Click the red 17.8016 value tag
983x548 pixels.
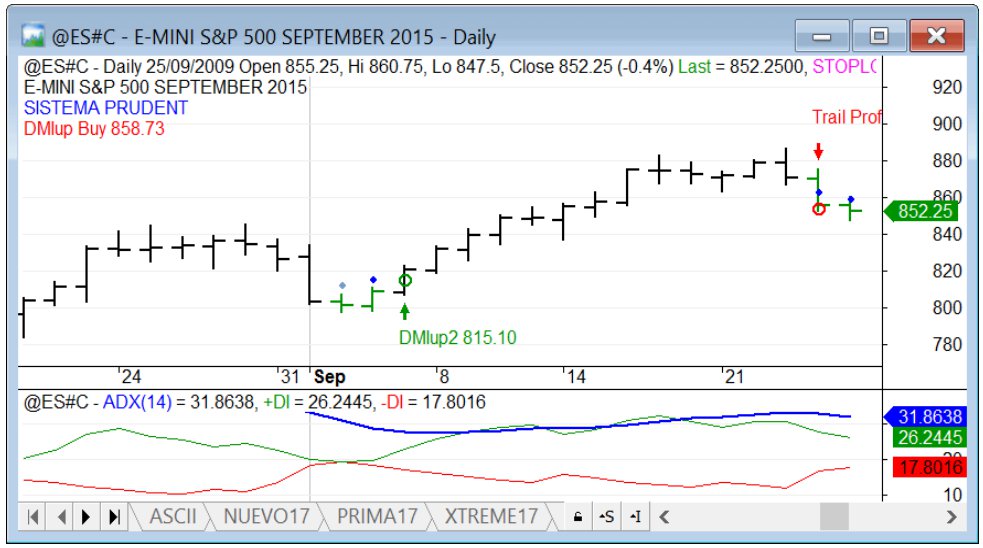(x=930, y=467)
